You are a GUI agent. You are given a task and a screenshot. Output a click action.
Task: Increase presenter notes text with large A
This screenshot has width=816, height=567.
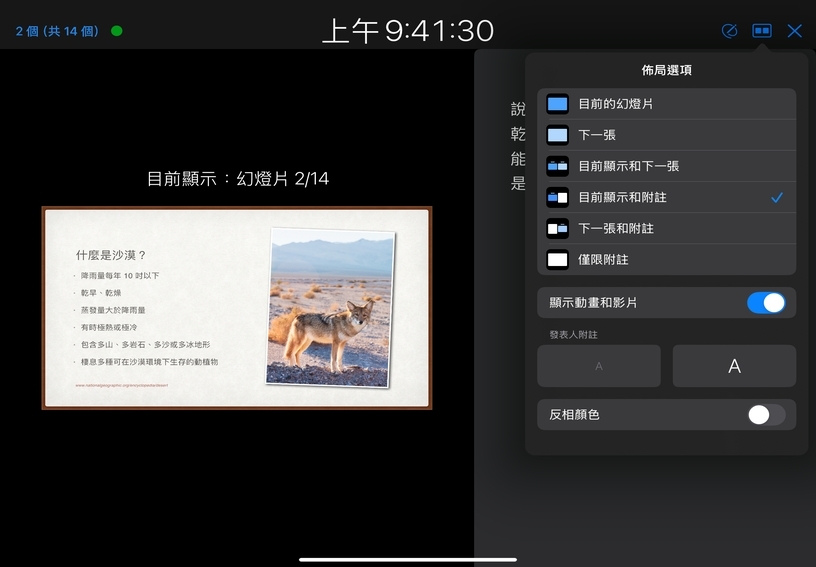[734, 366]
